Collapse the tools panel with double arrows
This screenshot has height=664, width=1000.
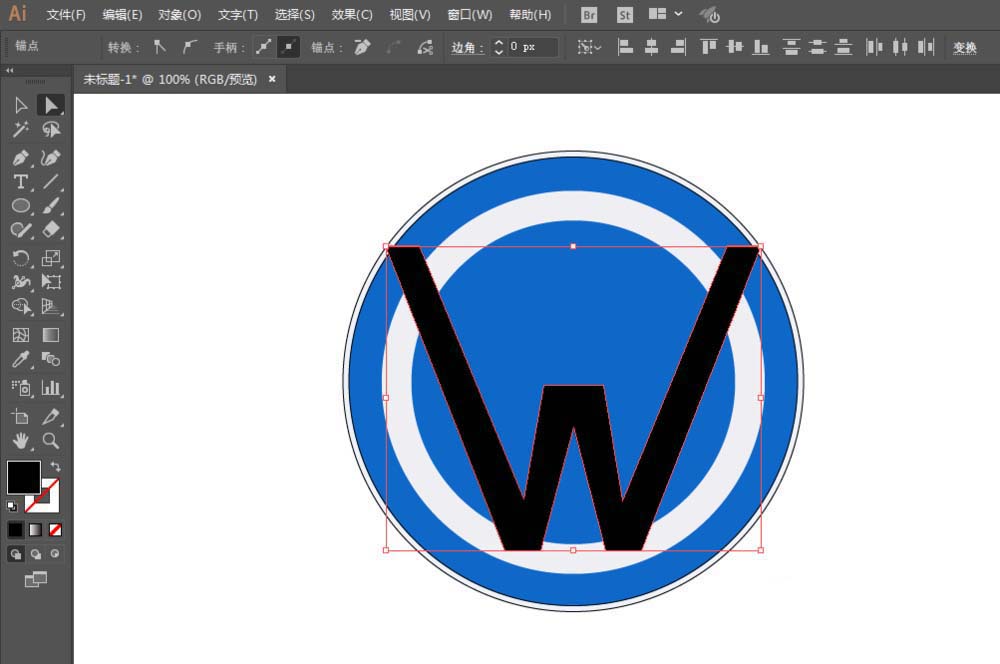[x=10, y=71]
